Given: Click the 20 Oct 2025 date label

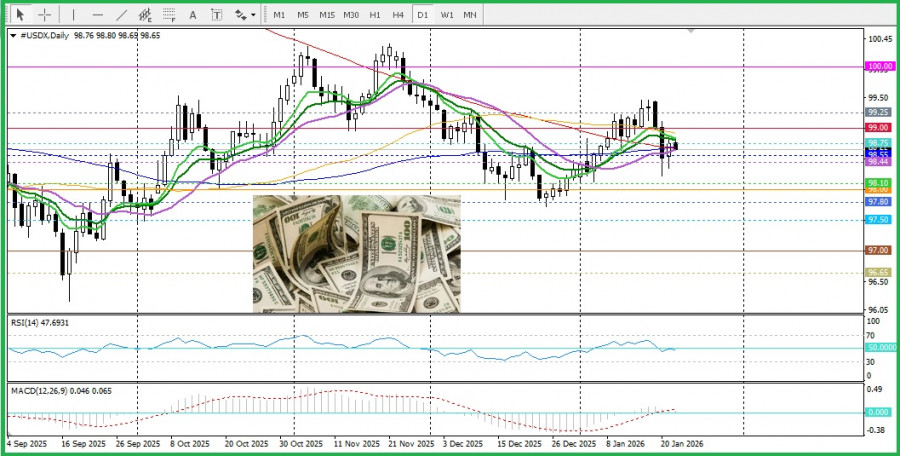Looking at the screenshot, I should coord(246,445).
